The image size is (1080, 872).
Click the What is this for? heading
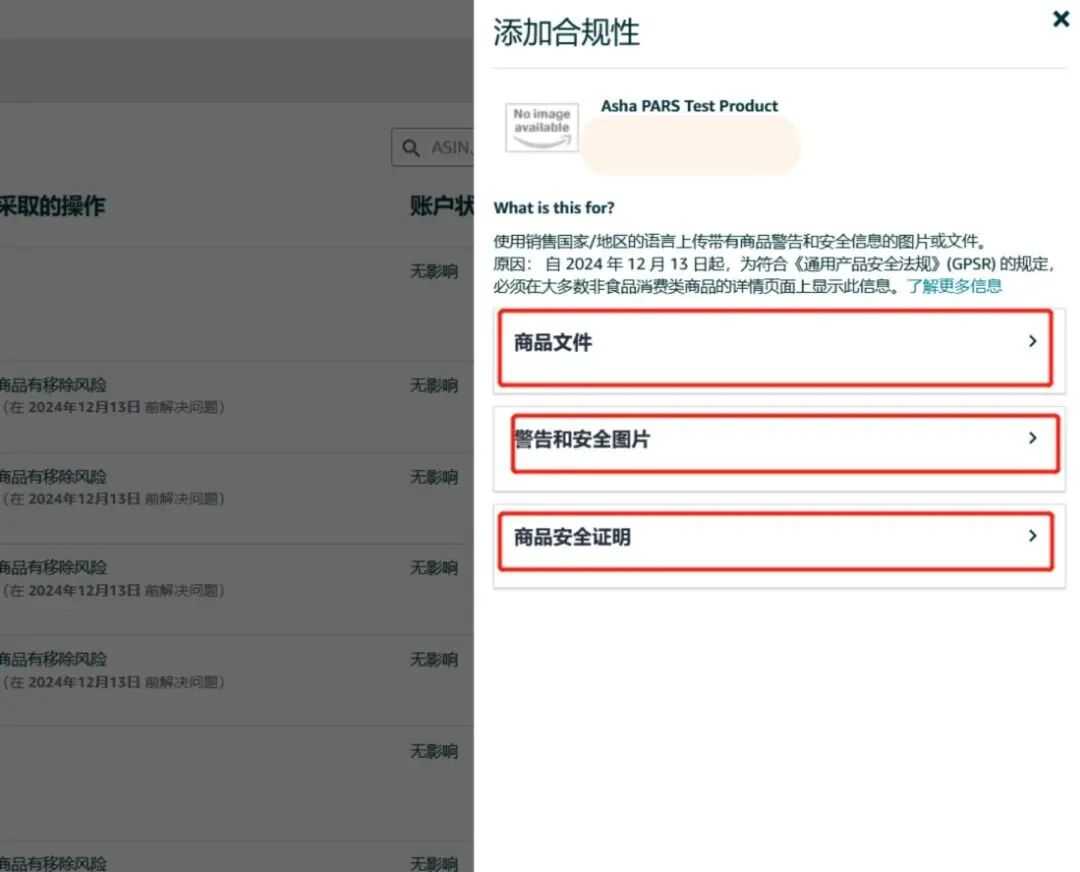point(554,207)
